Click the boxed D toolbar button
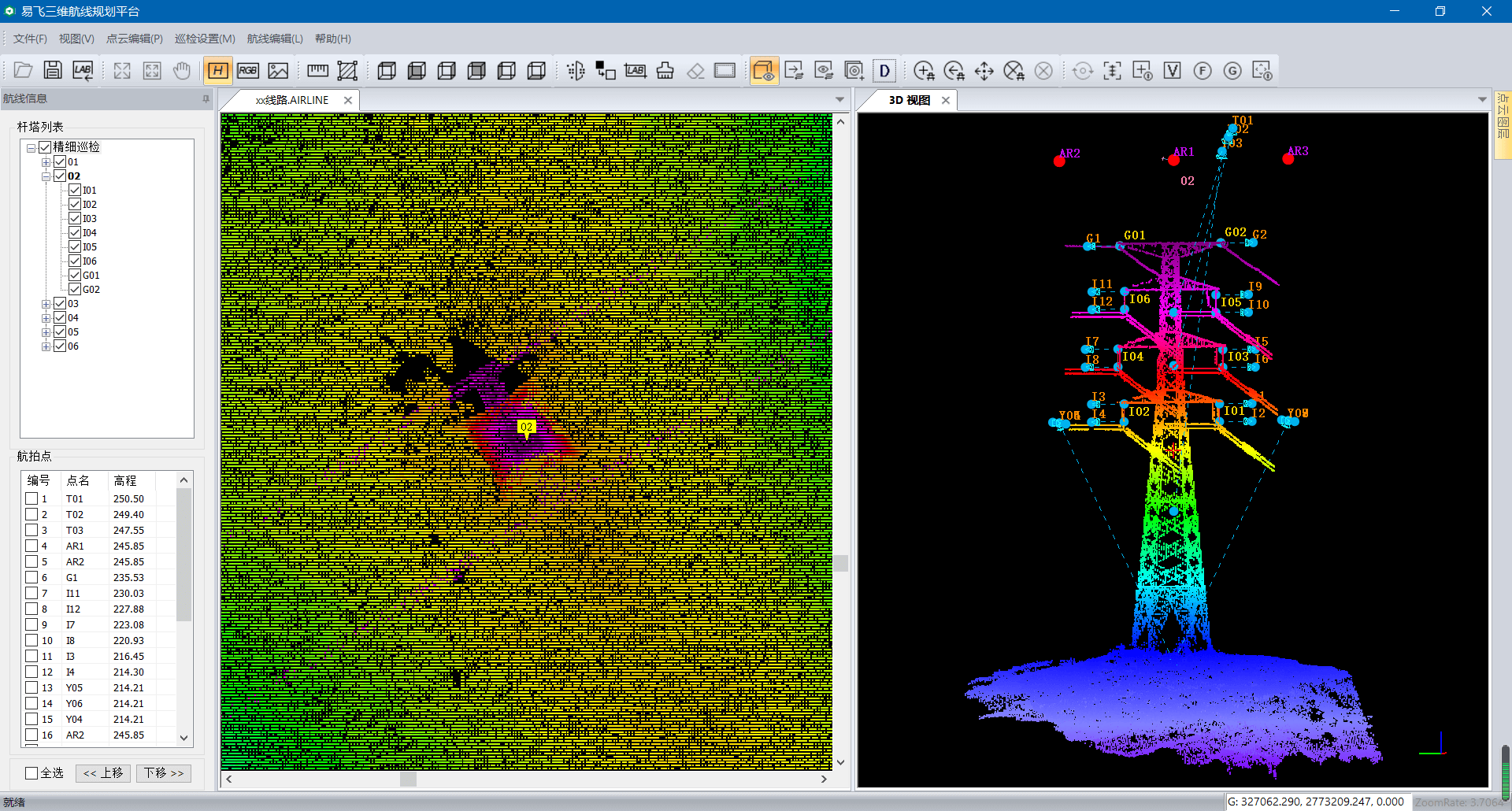The image size is (1512, 811). tap(884, 71)
